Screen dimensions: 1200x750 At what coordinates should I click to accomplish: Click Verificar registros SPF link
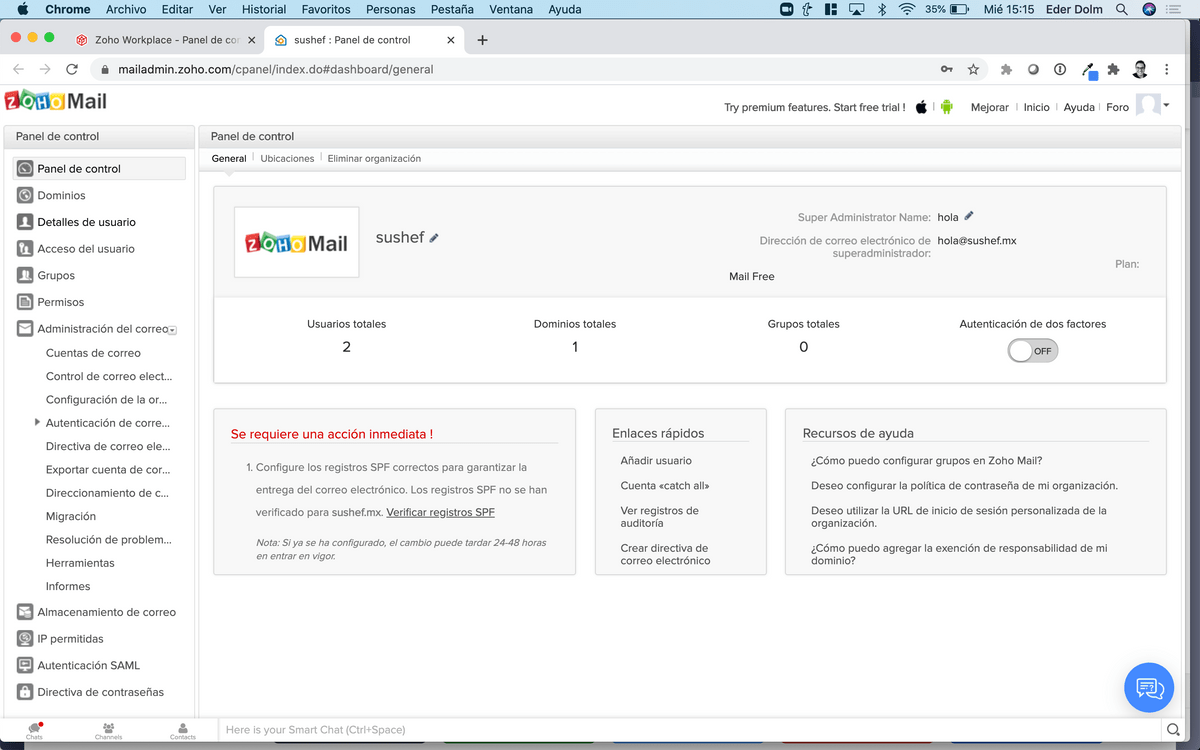(x=440, y=512)
